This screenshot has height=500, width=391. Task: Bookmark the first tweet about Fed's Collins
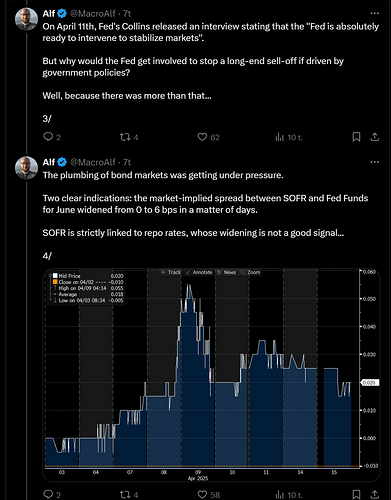(x=356, y=137)
